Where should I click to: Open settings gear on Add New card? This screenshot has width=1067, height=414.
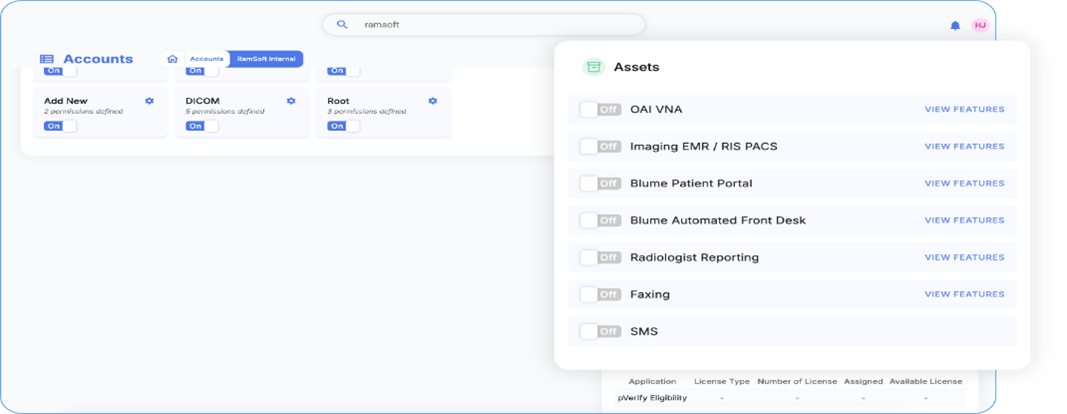(149, 101)
